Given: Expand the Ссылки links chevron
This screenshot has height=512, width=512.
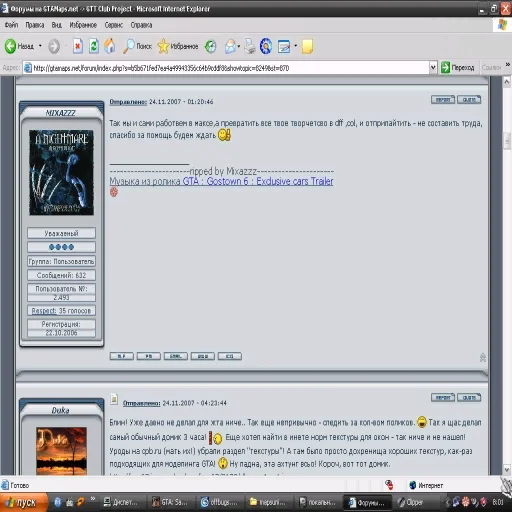Looking at the screenshot, I should tap(507, 65).
